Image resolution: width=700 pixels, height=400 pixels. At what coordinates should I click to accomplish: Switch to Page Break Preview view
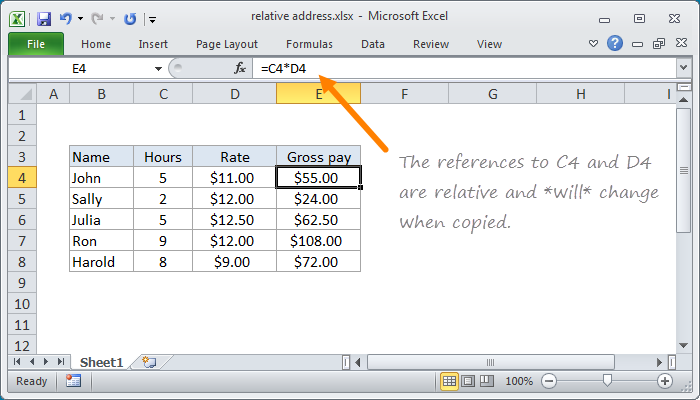coord(486,381)
